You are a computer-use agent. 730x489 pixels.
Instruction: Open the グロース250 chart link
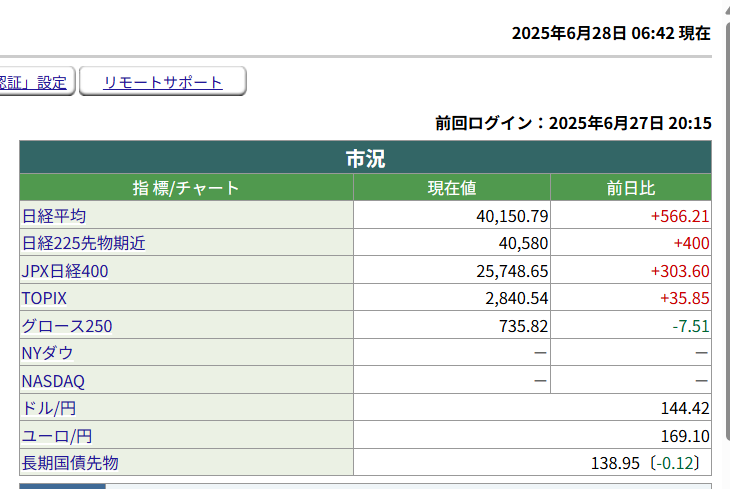click(67, 326)
